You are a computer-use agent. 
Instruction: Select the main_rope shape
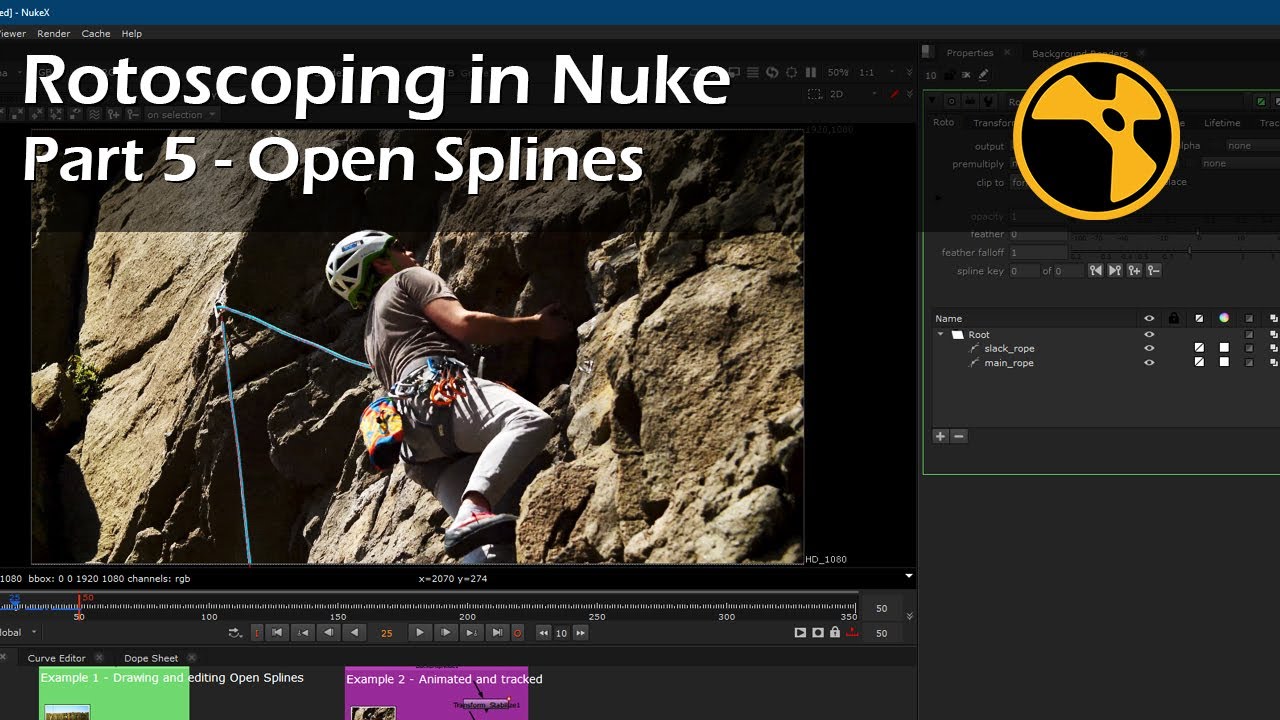tap(1009, 363)
